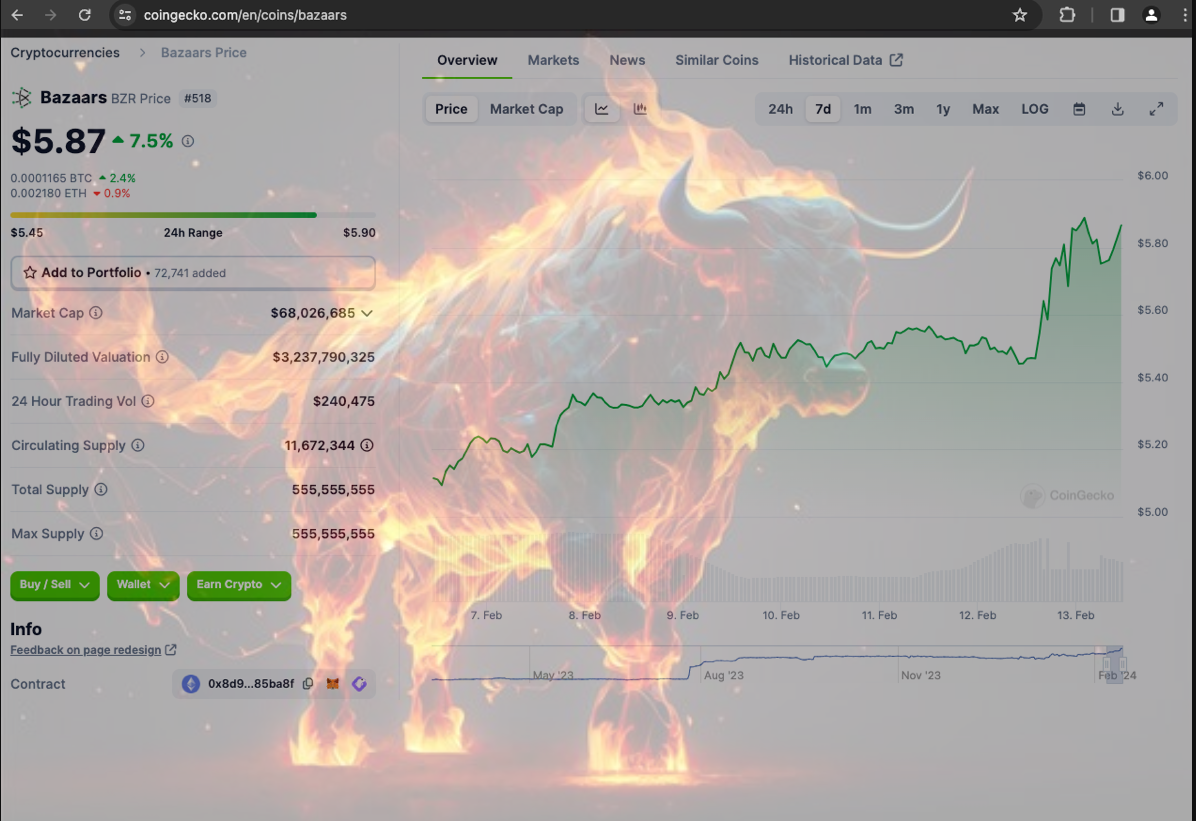
Task: Open the Earn Crypto dropdown
Action: [239, 584]
